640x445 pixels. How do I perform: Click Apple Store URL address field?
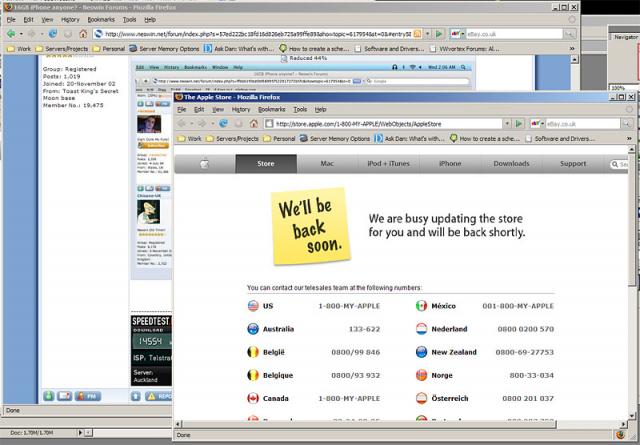(x=384, y=123)
